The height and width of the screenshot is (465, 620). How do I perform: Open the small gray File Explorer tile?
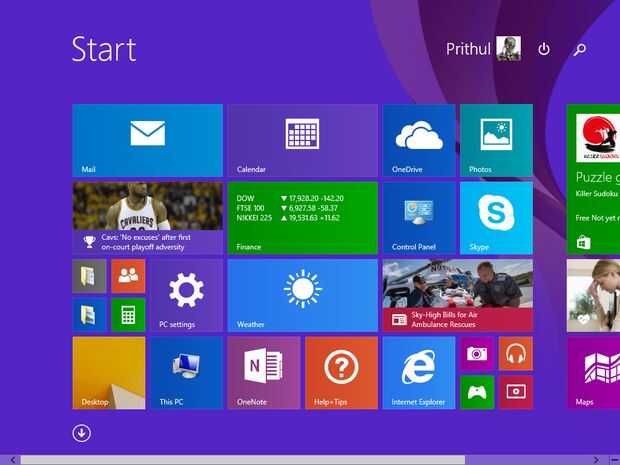click(89, 276)
